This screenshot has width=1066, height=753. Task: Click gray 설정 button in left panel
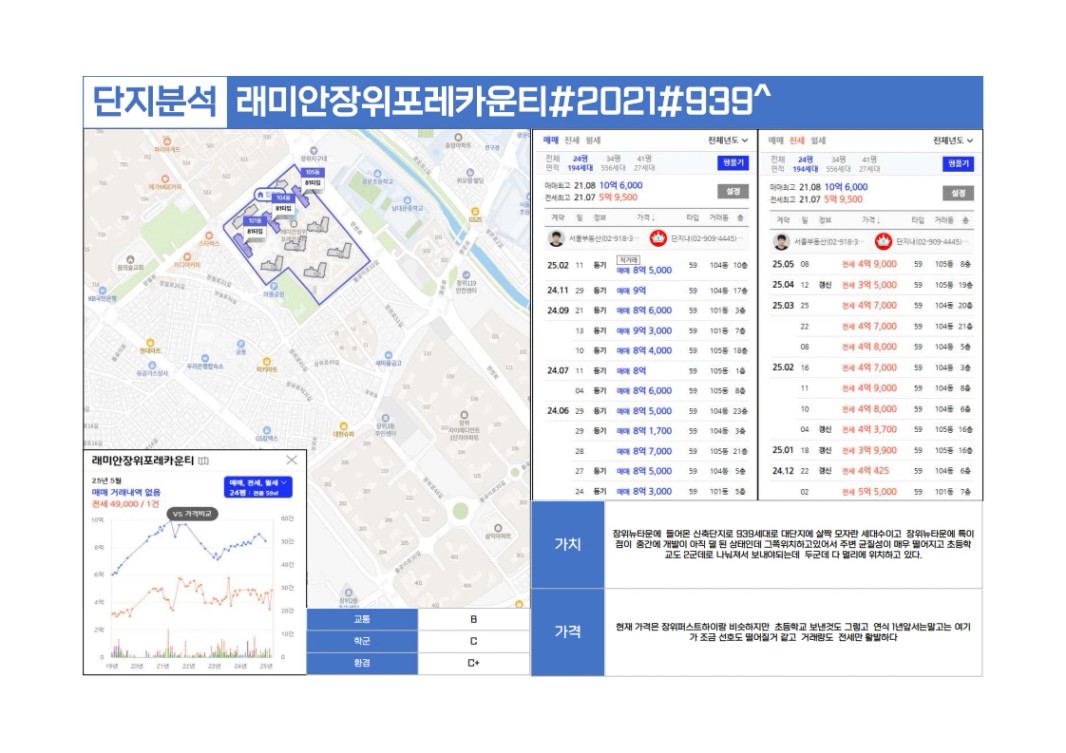[x=733, y=192]
